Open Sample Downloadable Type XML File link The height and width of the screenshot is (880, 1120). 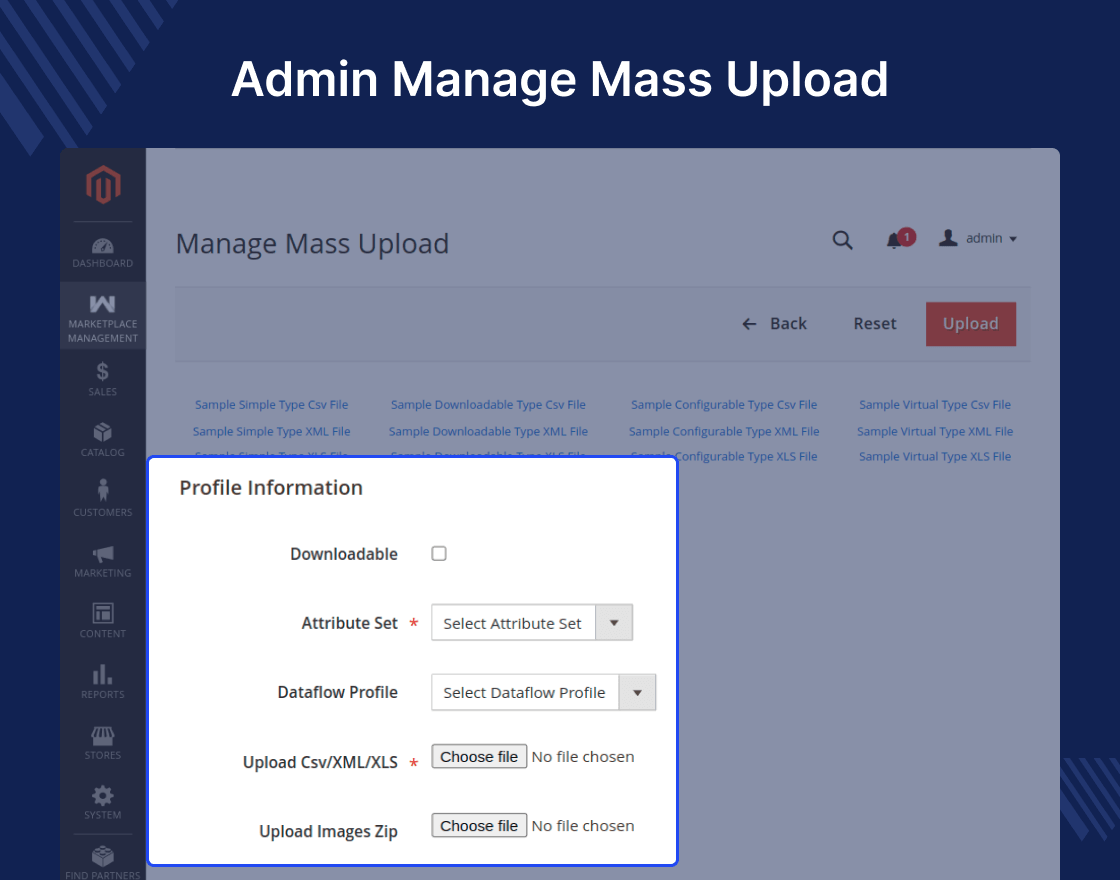point(488,431)
